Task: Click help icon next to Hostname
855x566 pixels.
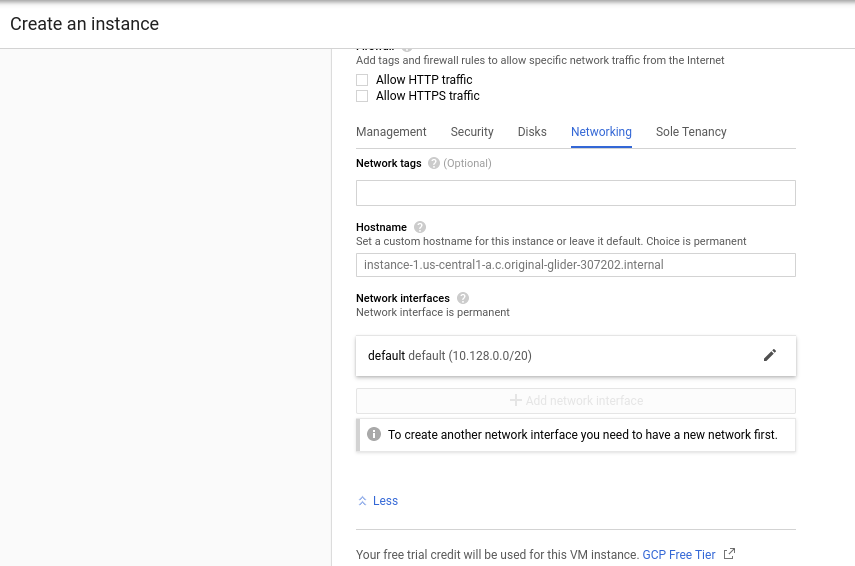Action: pyautogui.click(x=420, y=227)
